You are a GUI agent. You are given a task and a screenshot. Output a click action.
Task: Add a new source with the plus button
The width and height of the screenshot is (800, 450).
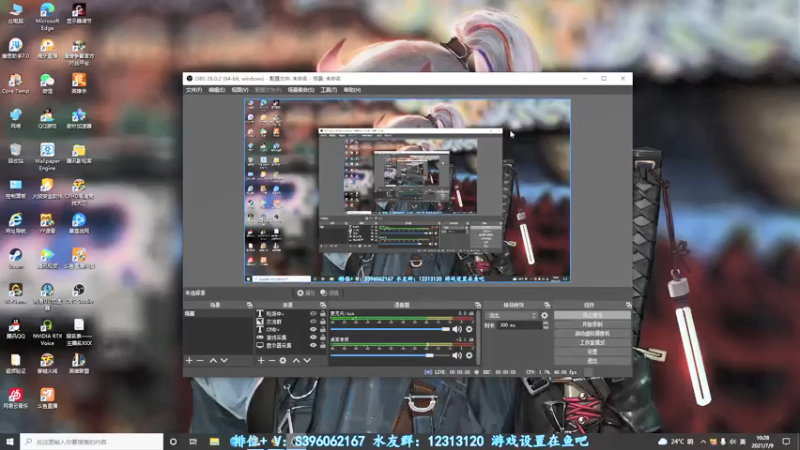[261, 360]
